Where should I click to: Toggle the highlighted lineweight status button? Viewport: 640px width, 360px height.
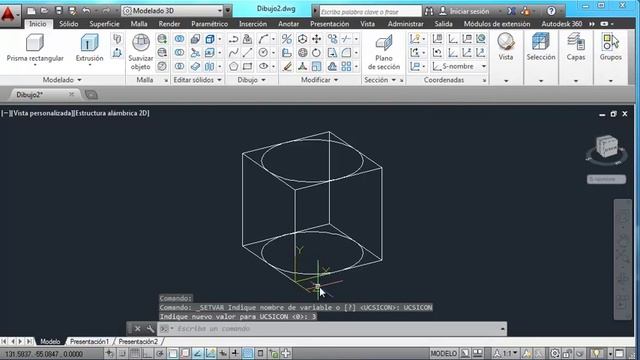click(x=248, y=353)
